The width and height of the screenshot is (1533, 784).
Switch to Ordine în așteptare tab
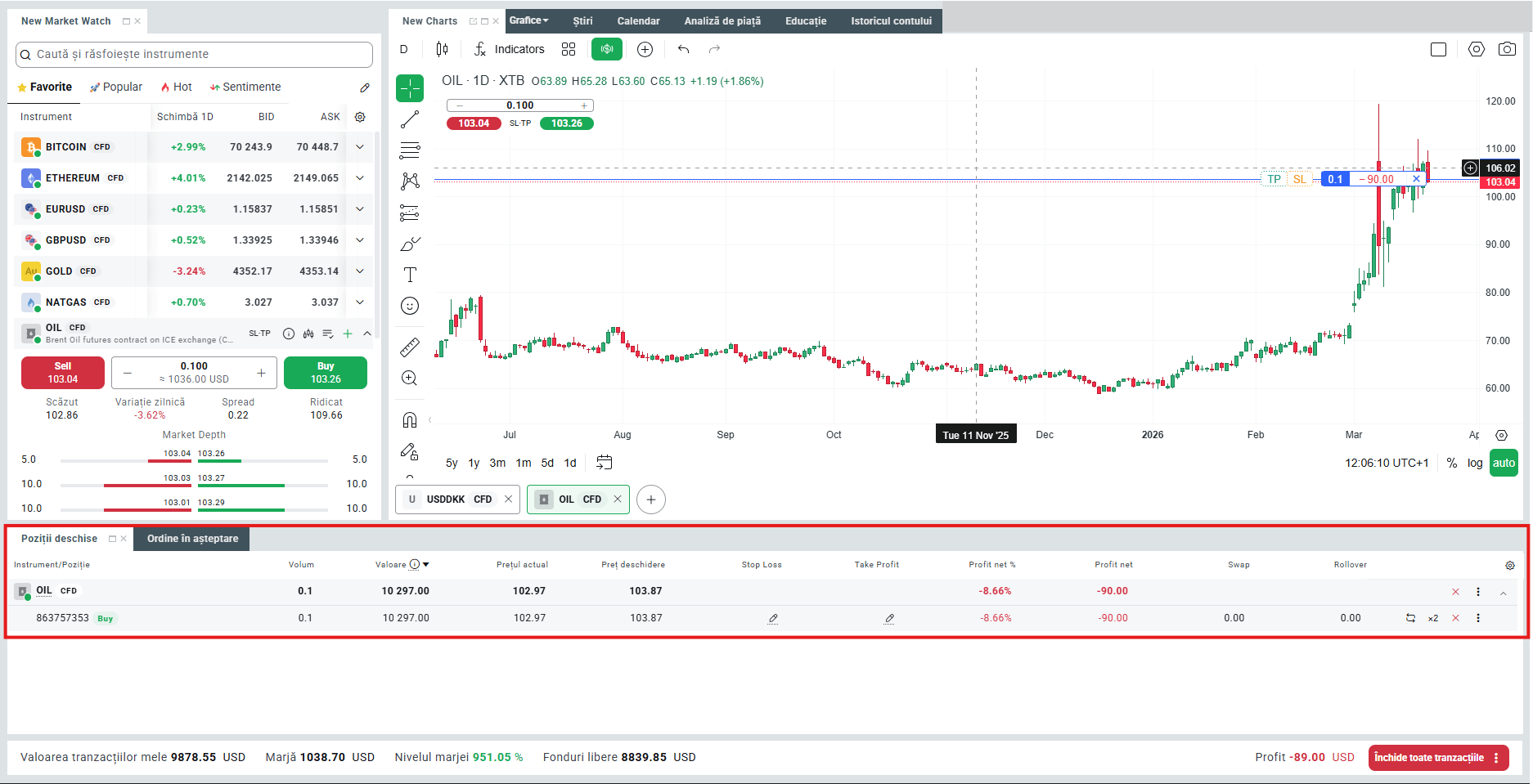point(192,539)
